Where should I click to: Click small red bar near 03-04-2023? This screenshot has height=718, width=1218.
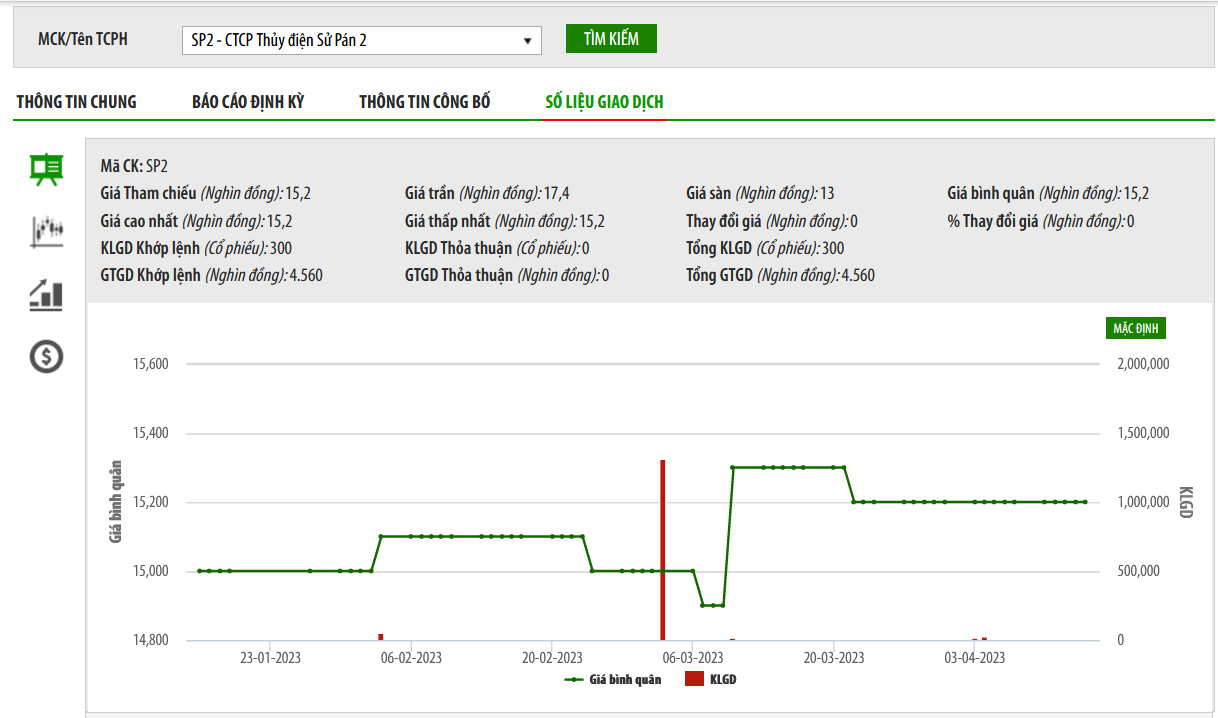984,638
